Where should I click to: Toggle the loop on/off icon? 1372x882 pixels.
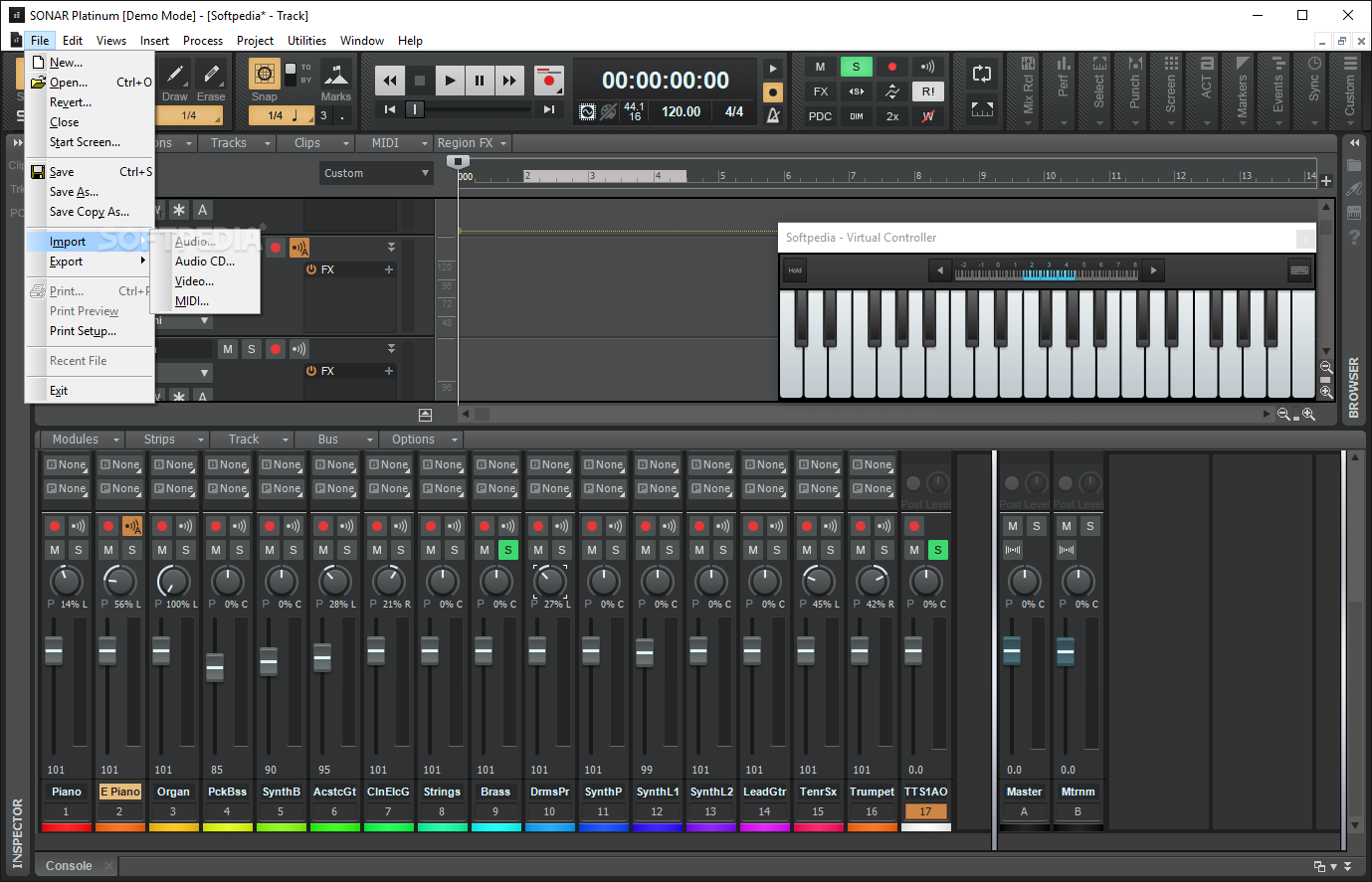(x=981, y=74)
